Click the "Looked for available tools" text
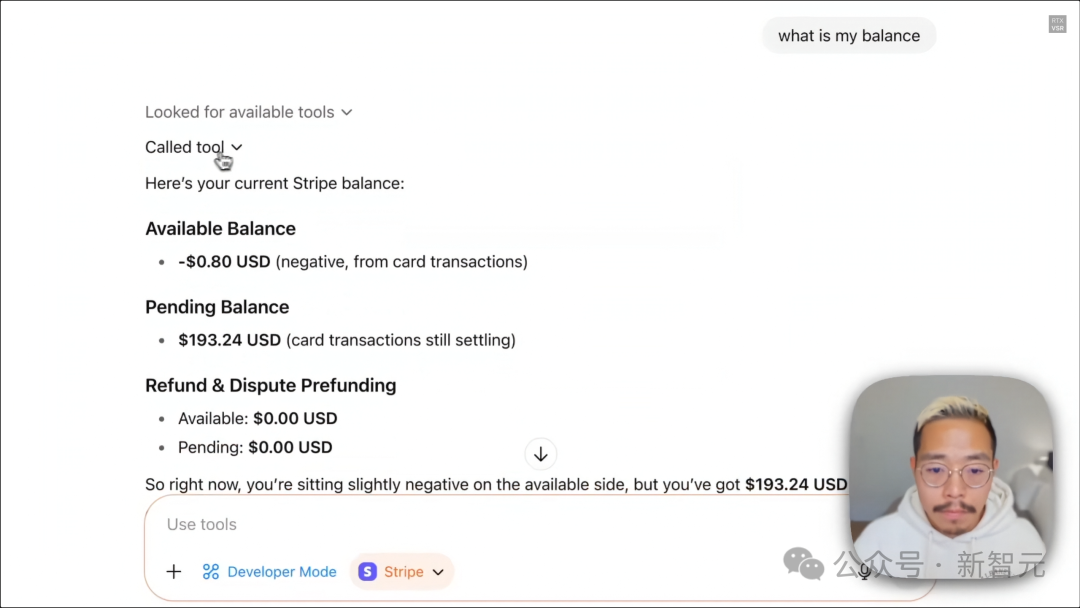The height and width of the screenshot is (608, 1080). [239, 112]
